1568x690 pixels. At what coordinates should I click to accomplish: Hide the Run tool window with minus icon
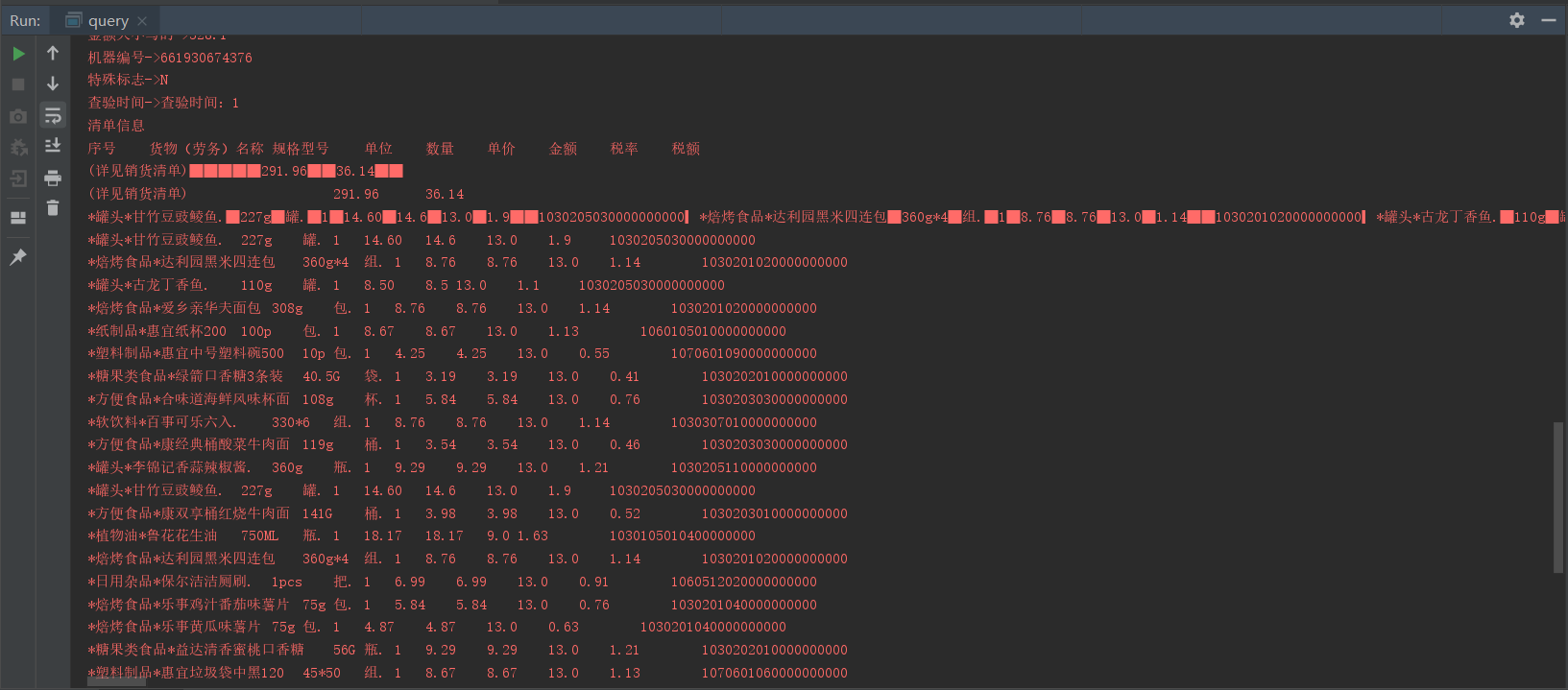pyautogui.click(x=1549, y=20)
